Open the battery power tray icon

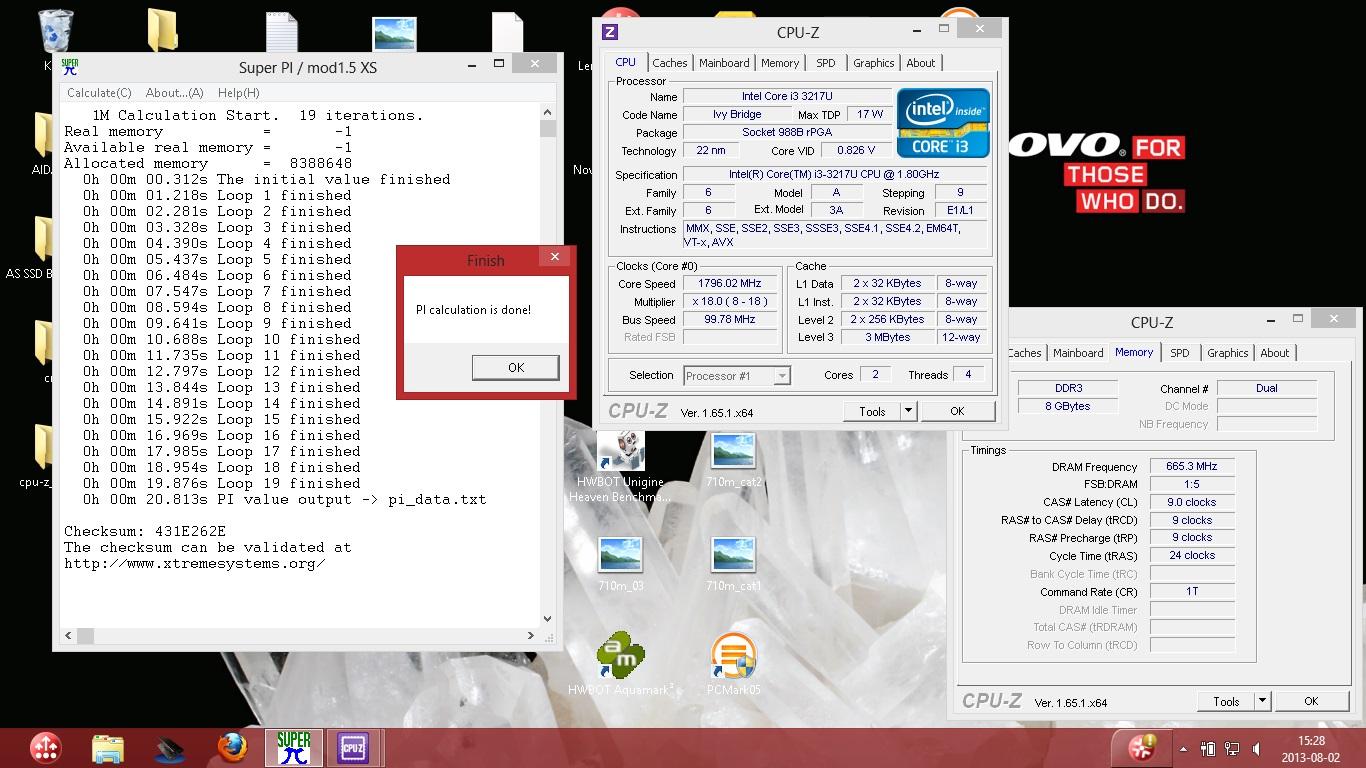[x=1207, y=749]
